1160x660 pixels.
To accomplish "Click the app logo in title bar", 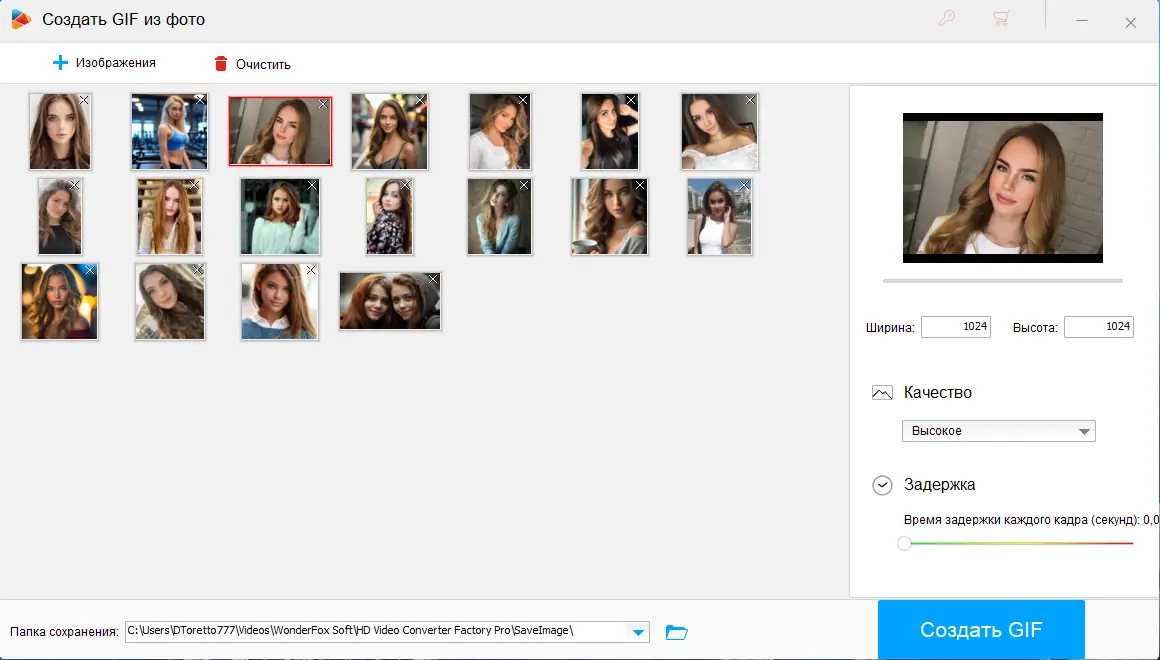I will 21,19.
